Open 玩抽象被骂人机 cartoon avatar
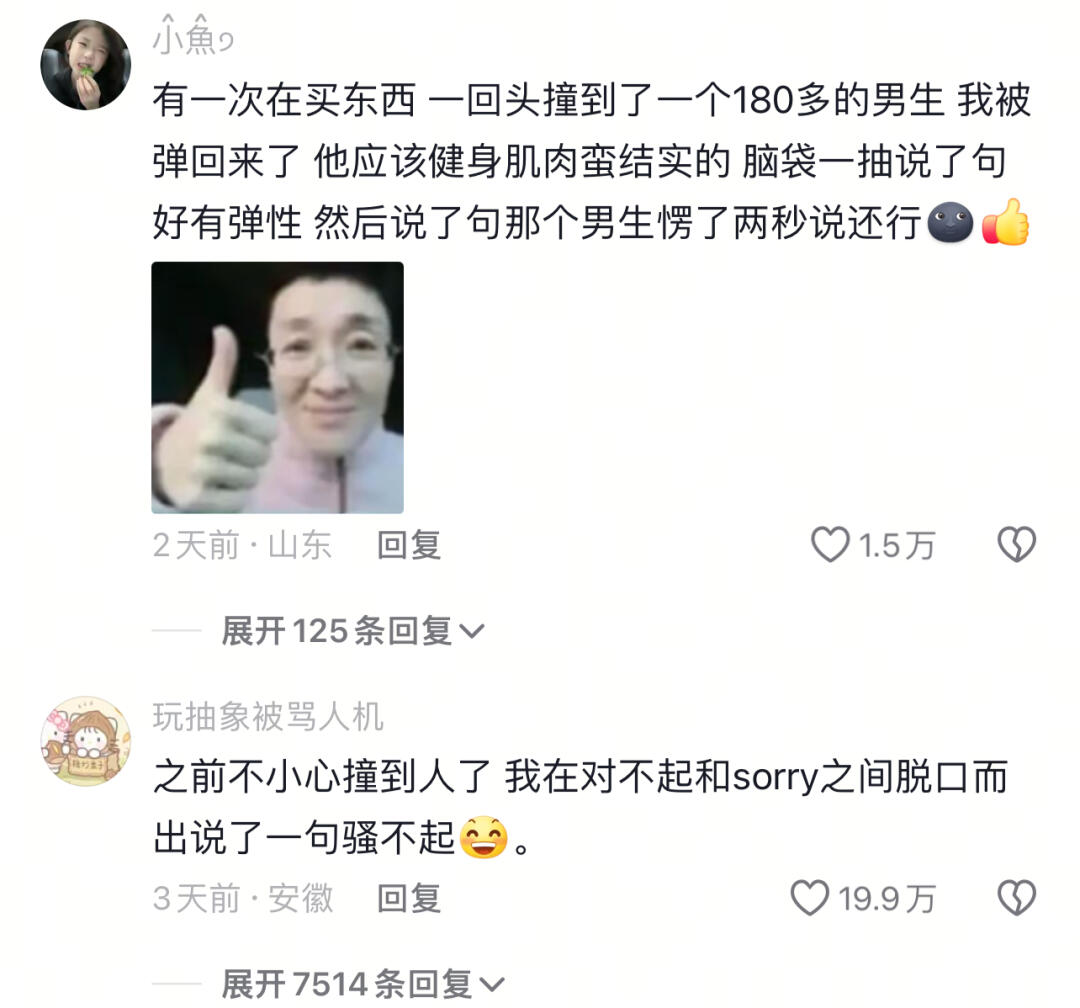Image resolution: width=1080 pixels, height=1008 pixels. click(x=85, y=741)
